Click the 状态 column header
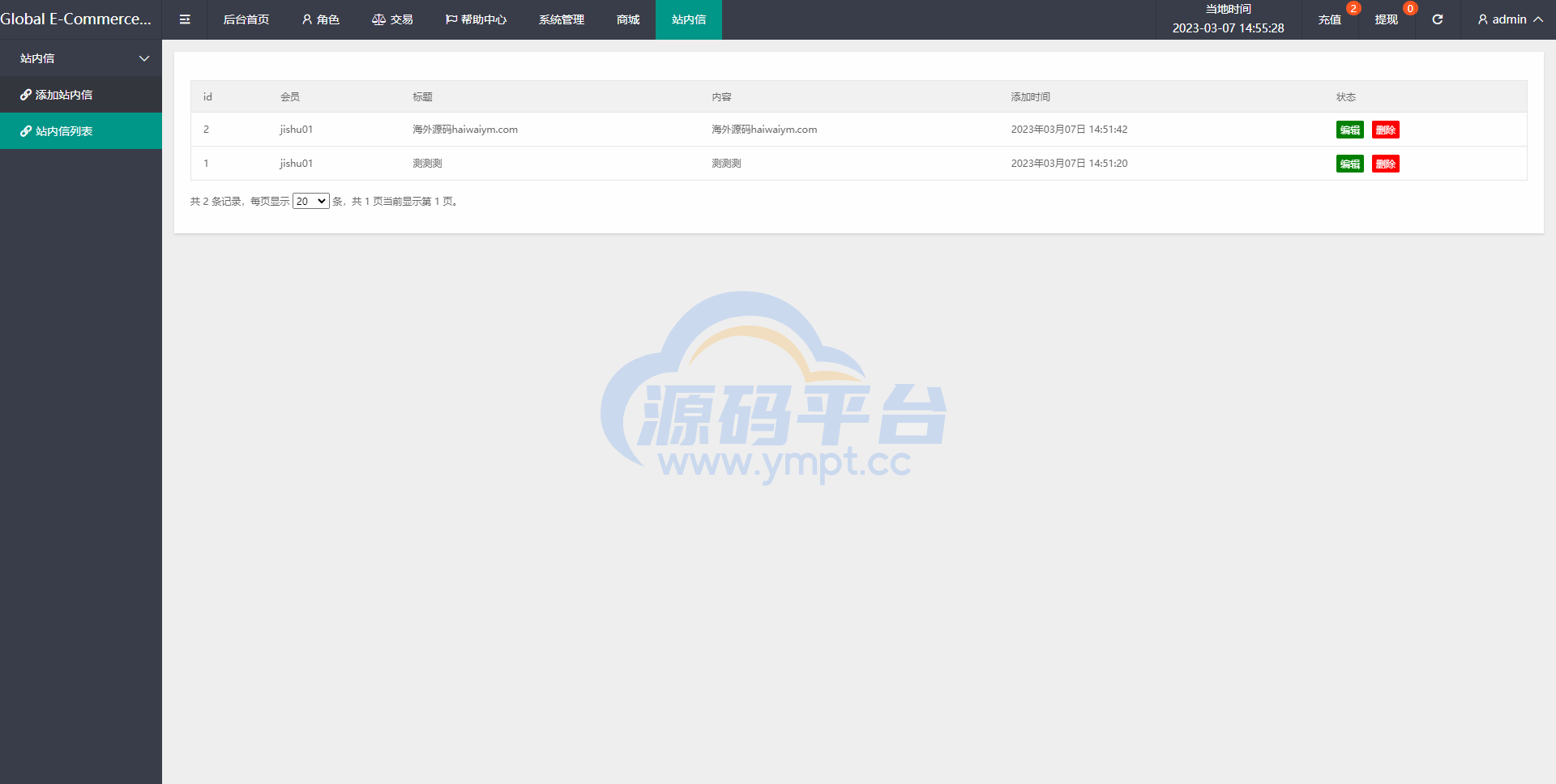Screen dimensions: 1556x784 1346,96
